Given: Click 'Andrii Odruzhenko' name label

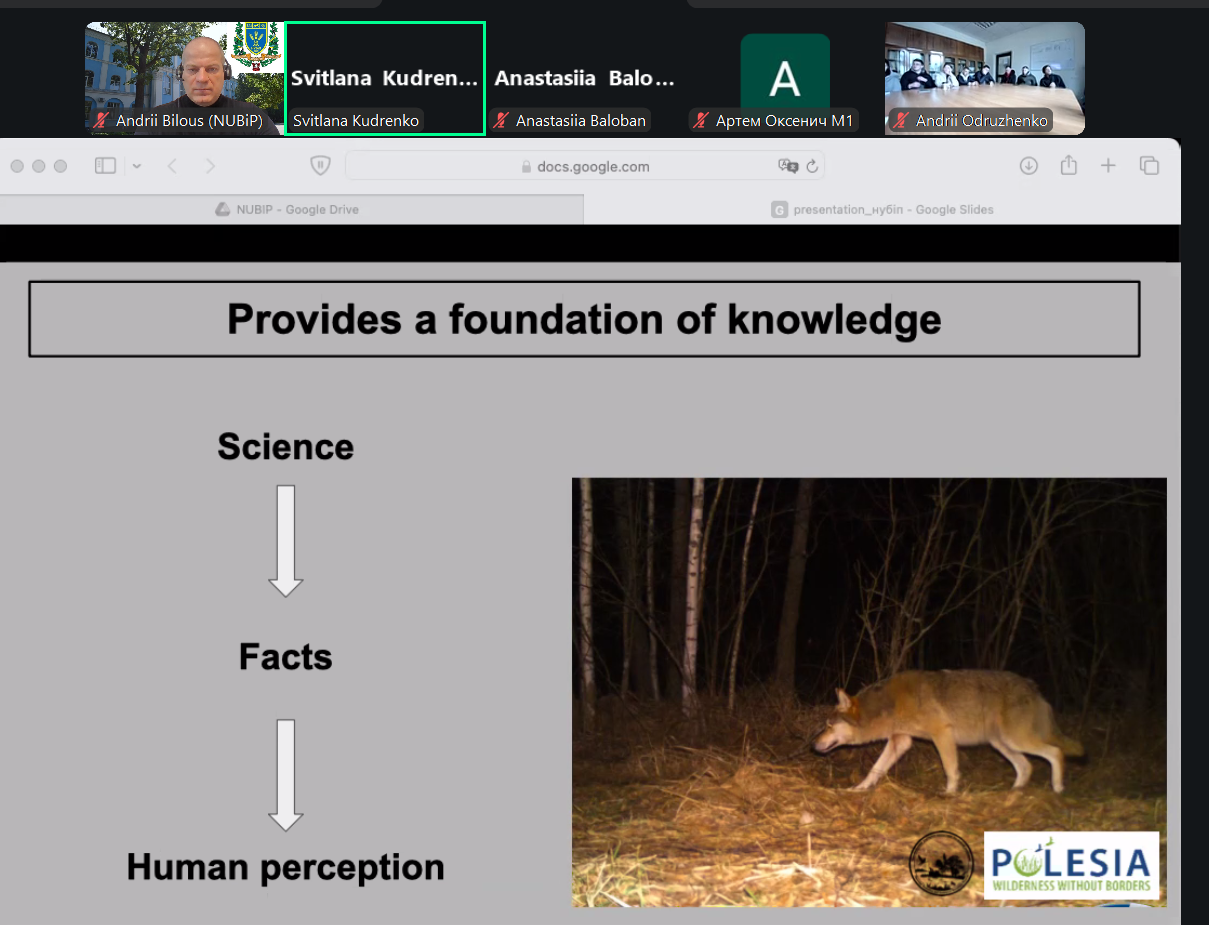Looking at the screenshot, I should [981, 121].
